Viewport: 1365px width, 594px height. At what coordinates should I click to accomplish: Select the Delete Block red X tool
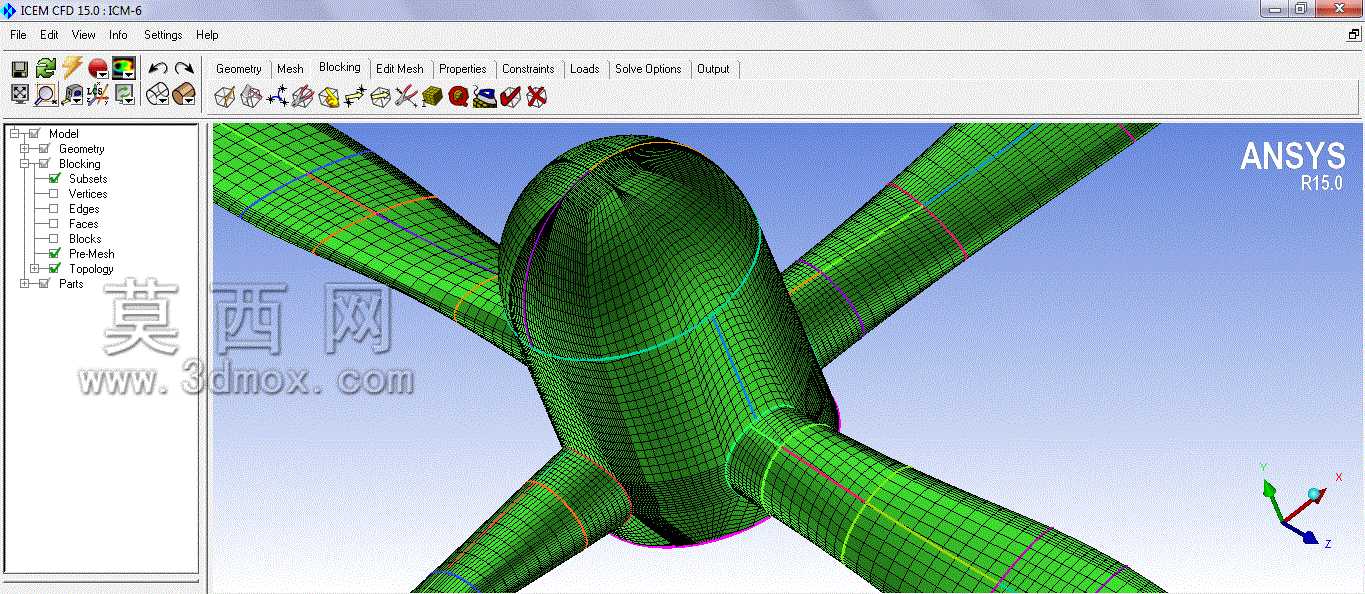[537, 97]
